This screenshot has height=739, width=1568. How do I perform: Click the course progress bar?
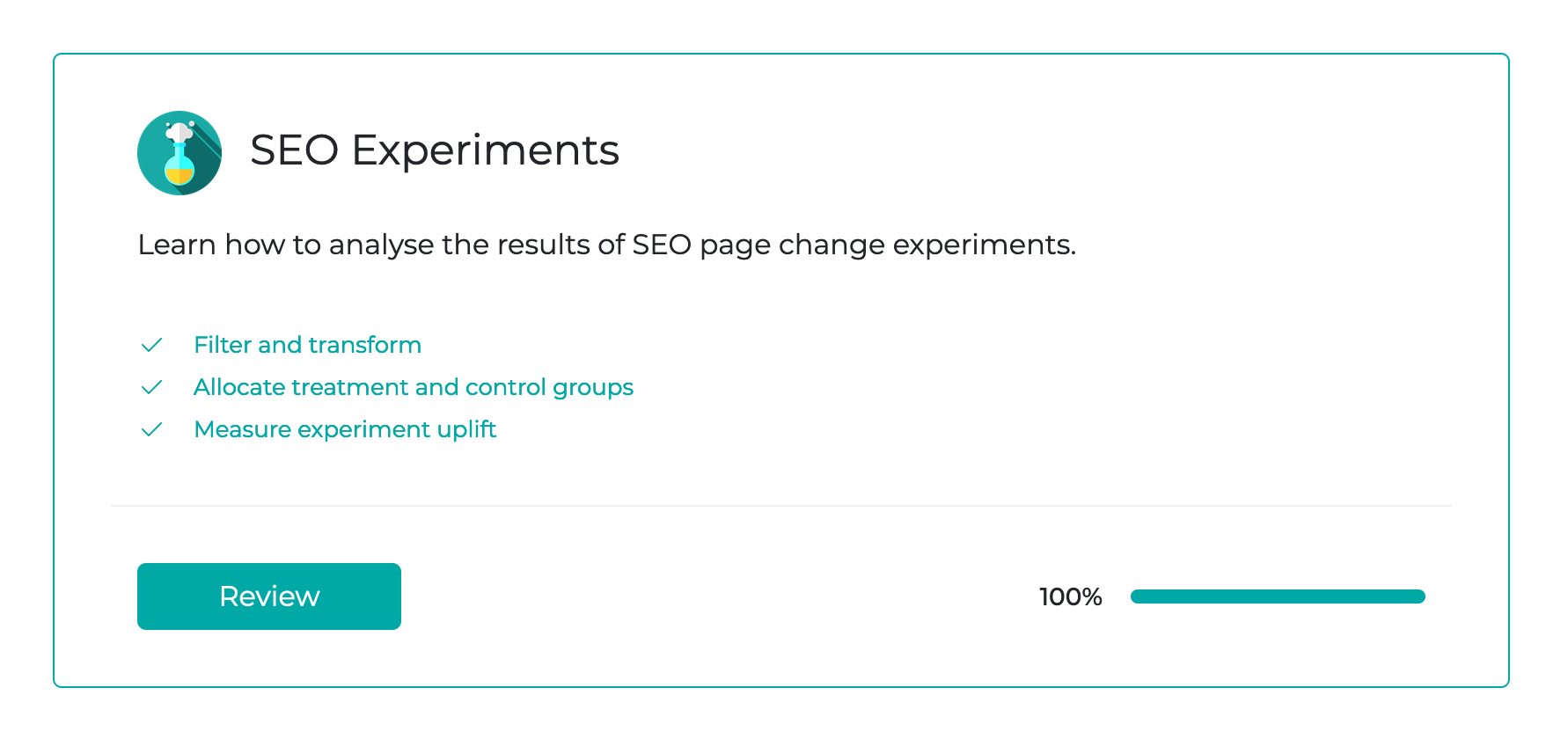(1278, 596)
